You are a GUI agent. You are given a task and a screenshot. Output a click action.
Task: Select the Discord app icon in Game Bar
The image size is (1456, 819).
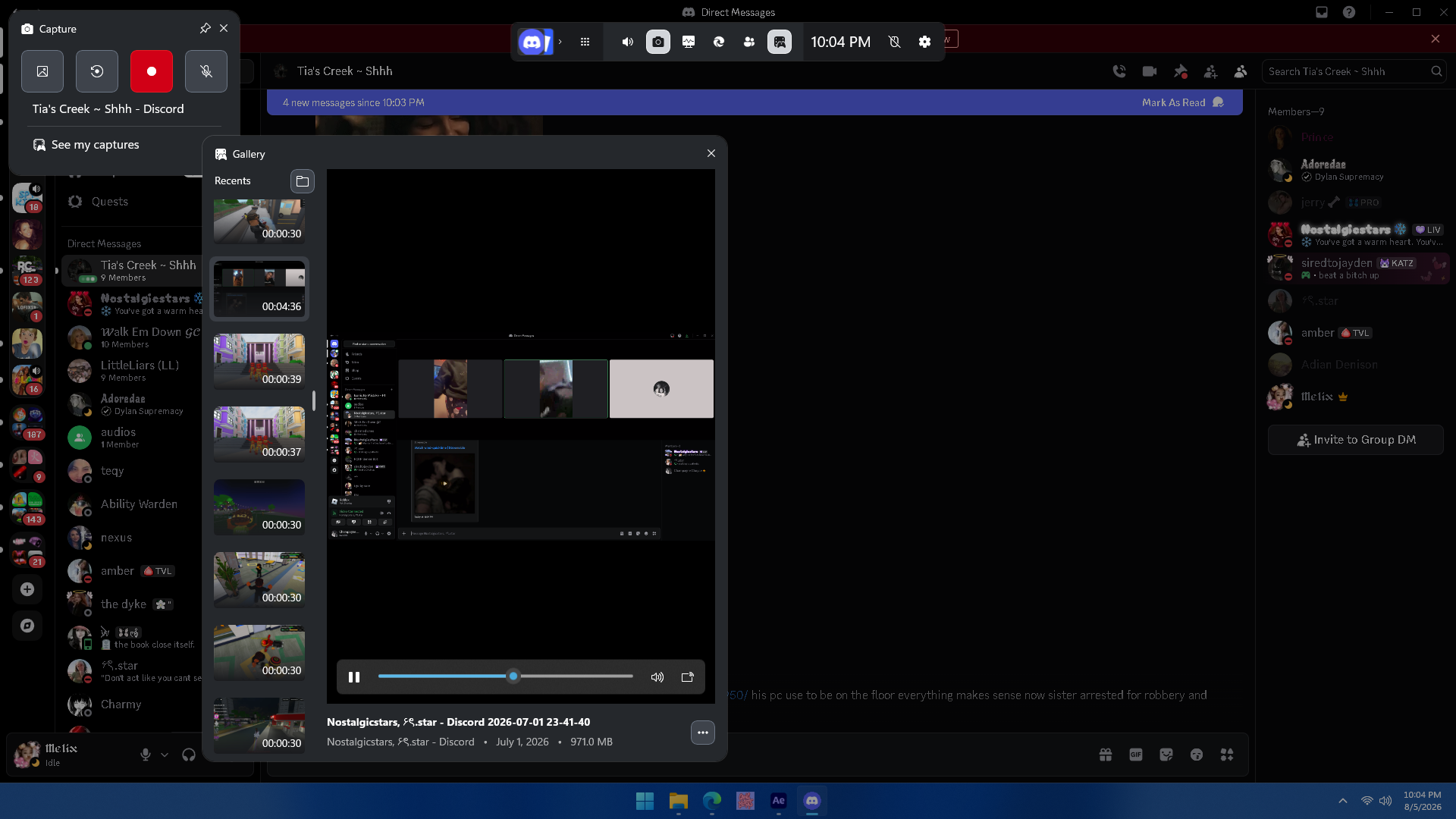(535, 42)
